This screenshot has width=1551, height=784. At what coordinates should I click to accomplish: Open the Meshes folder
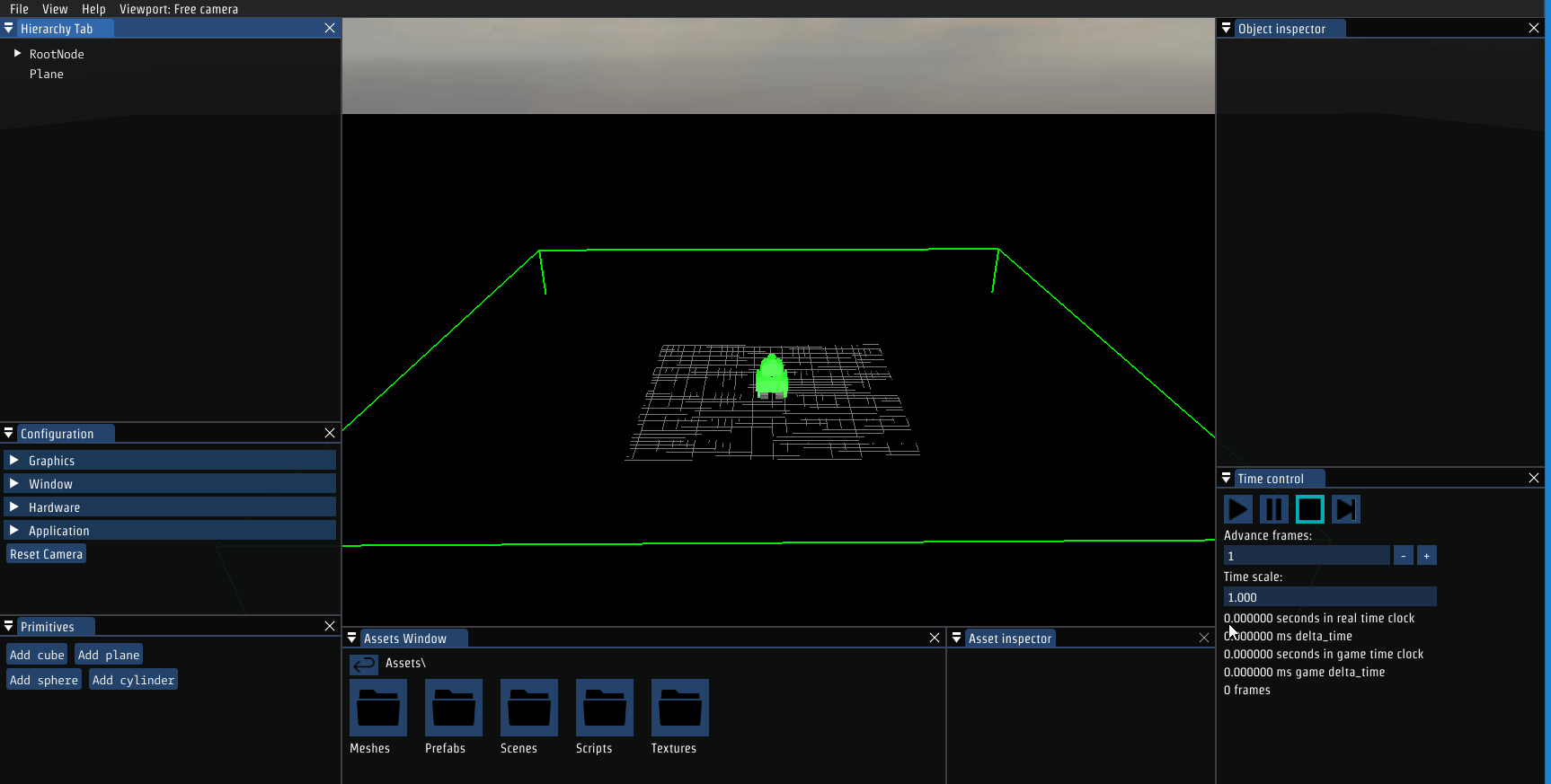coord(378,708)
